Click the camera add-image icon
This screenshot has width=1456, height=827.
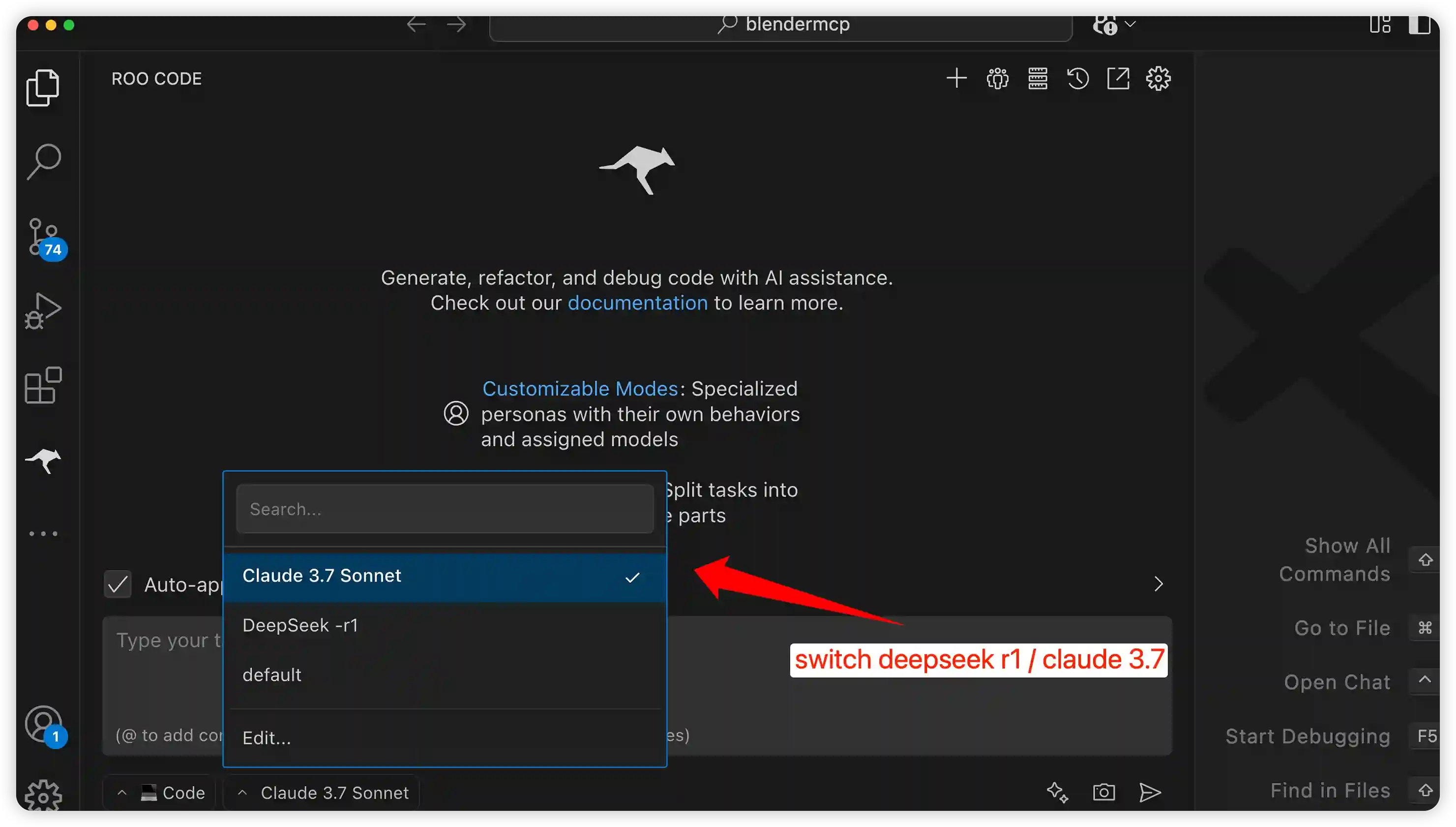pyautogui.click(x=1103, y=793)
